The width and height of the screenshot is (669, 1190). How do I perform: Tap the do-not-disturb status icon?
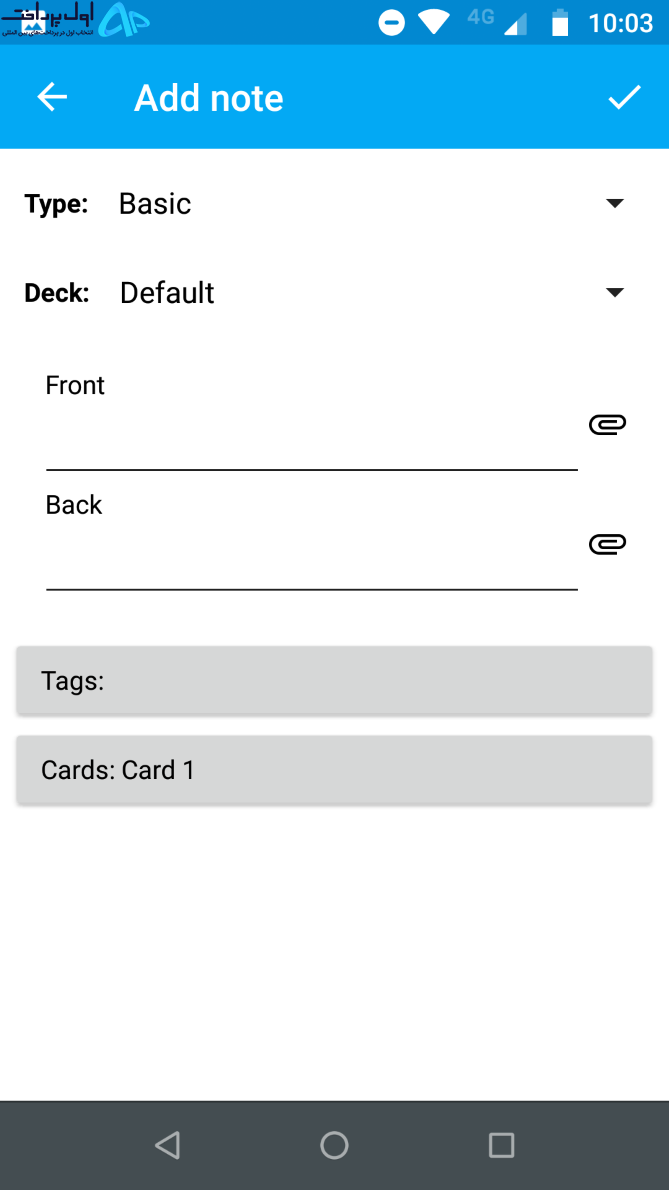point(392,22)
